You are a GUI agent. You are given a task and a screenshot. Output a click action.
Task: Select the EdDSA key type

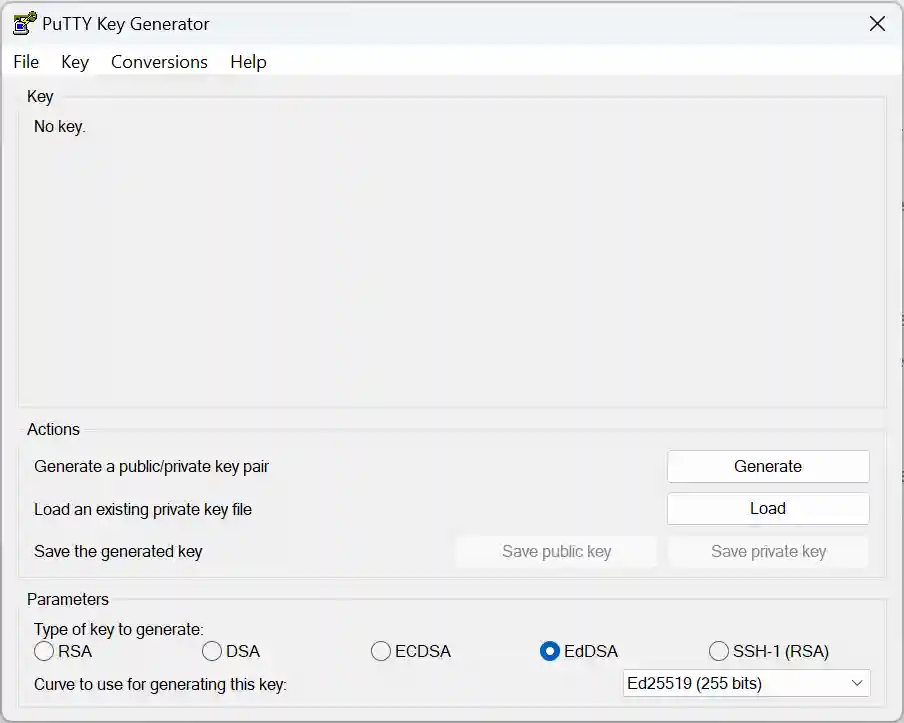549,651
